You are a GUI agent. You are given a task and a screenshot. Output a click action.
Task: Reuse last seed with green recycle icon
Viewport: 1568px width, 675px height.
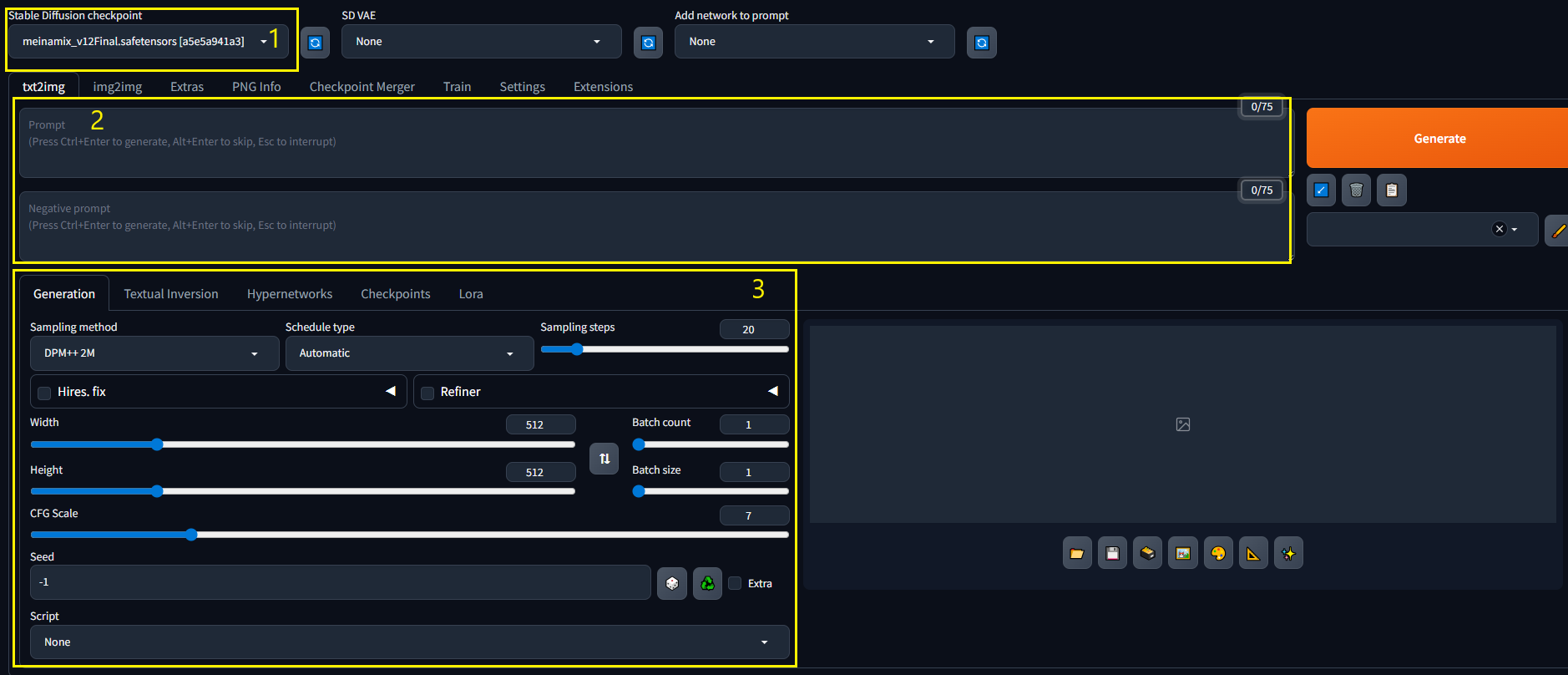click(707, 583)
